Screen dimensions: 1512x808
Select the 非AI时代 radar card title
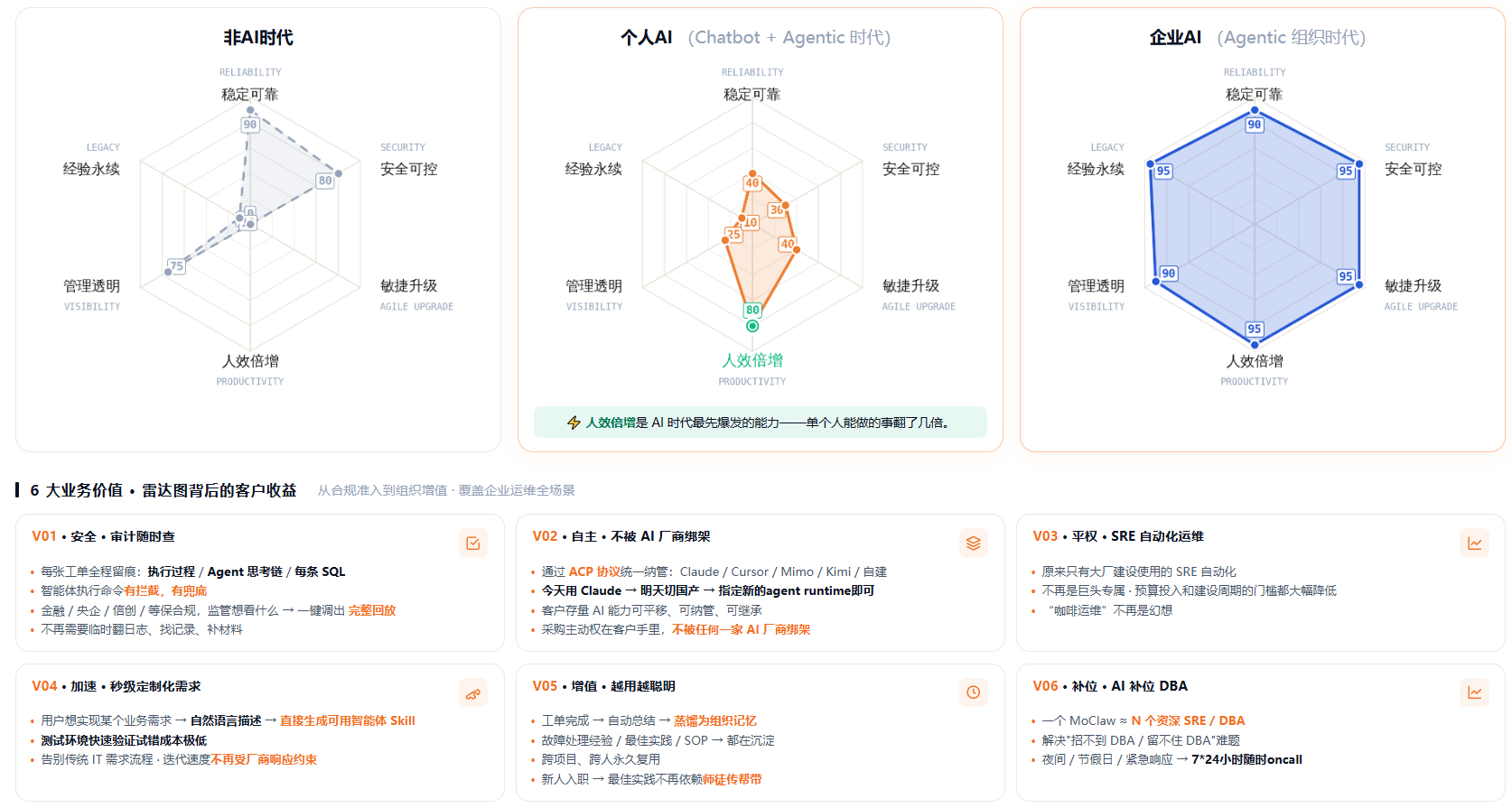click(258, 37)
